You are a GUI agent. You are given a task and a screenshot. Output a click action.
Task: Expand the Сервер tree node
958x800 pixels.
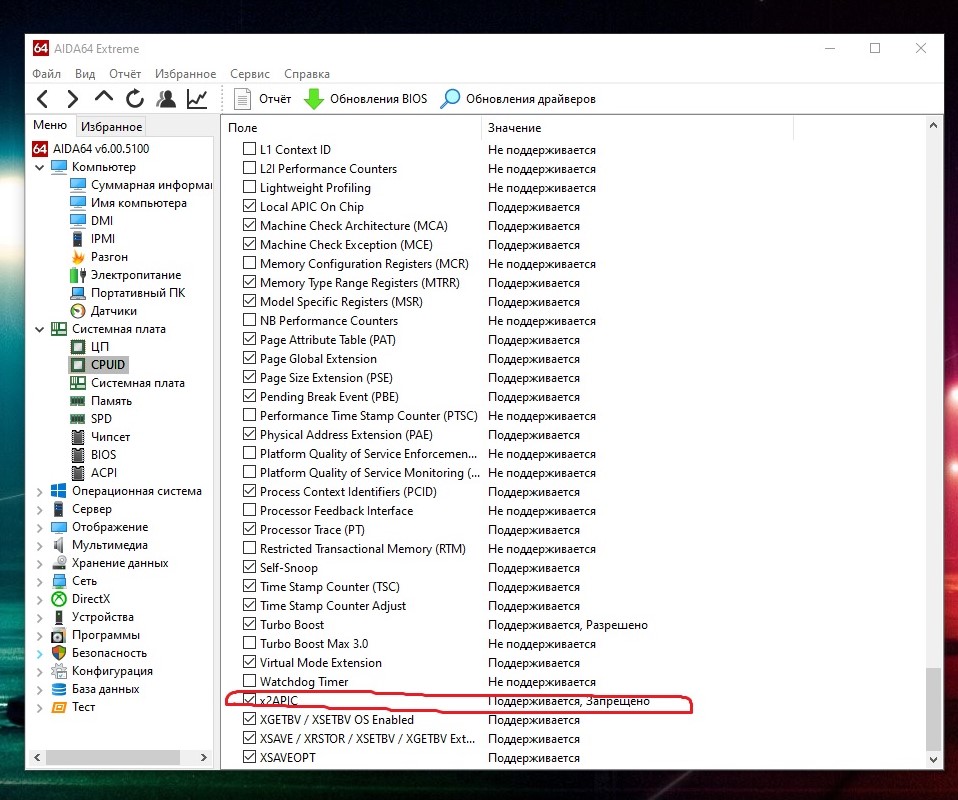(x=40, y=509)
